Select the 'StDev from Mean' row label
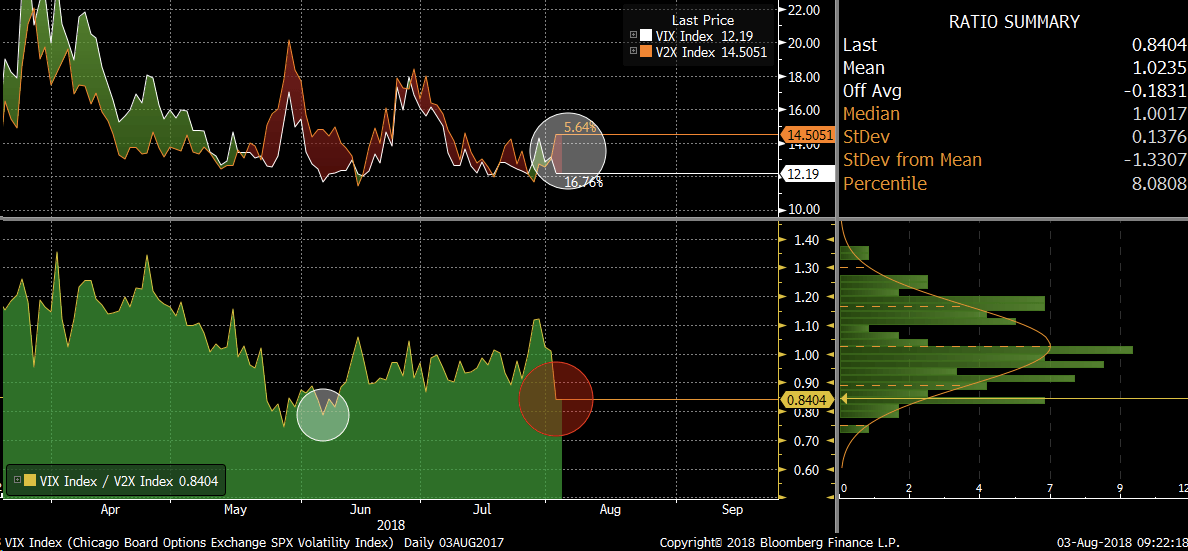The width and height of the screenshot is (1188, 551). (x=912, y=160)
